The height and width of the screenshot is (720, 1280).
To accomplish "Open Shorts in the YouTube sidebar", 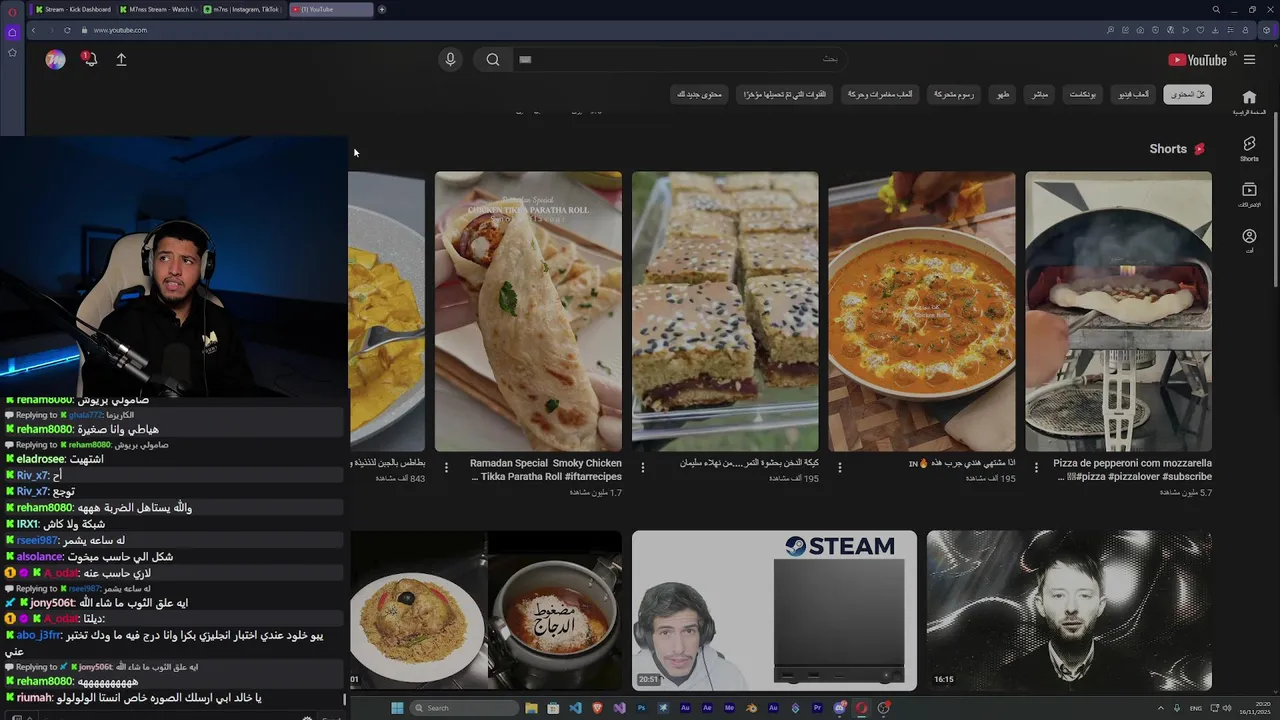I will click(x=1249, y=149).
